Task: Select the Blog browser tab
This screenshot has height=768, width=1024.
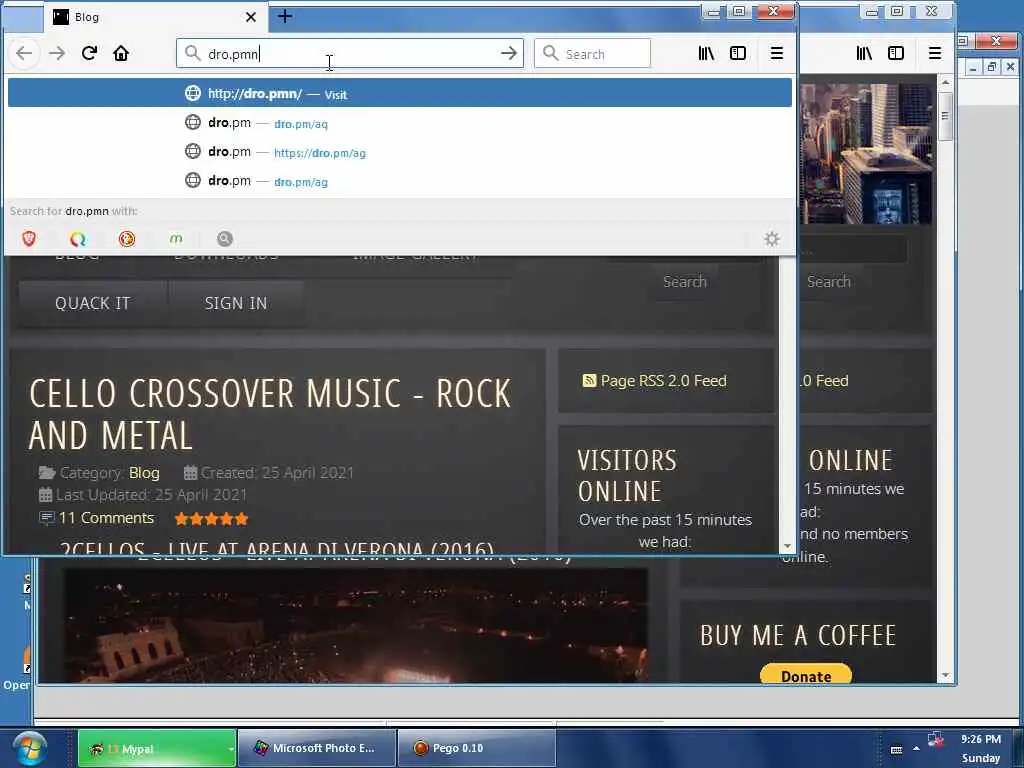Action: click(x=155, y=17)
